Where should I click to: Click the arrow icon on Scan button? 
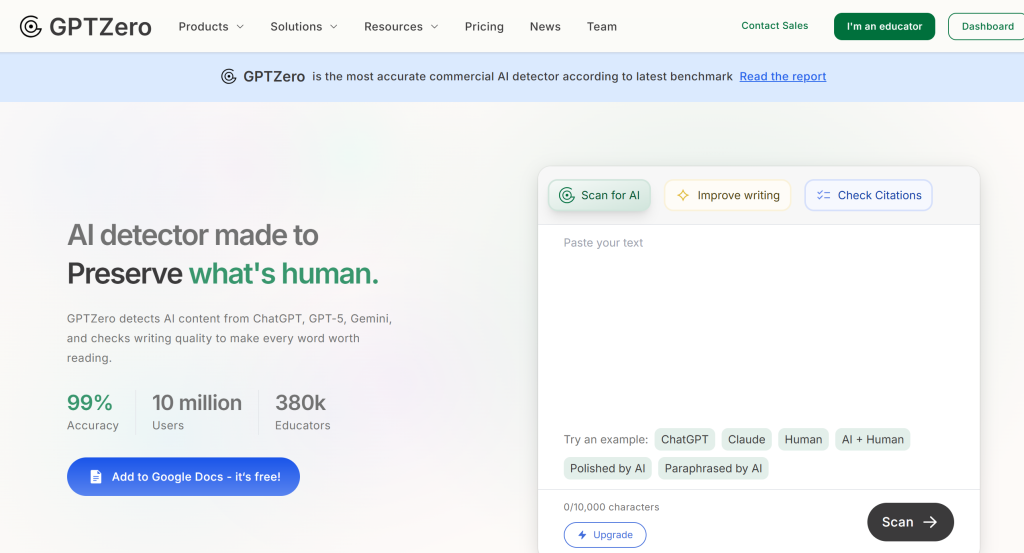930,522
